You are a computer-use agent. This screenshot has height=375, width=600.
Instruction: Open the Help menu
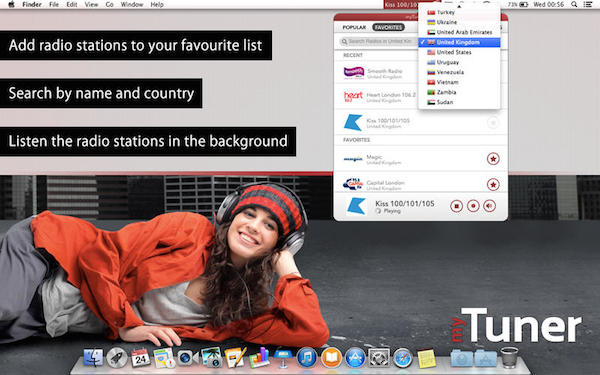(x=157, y=5)
